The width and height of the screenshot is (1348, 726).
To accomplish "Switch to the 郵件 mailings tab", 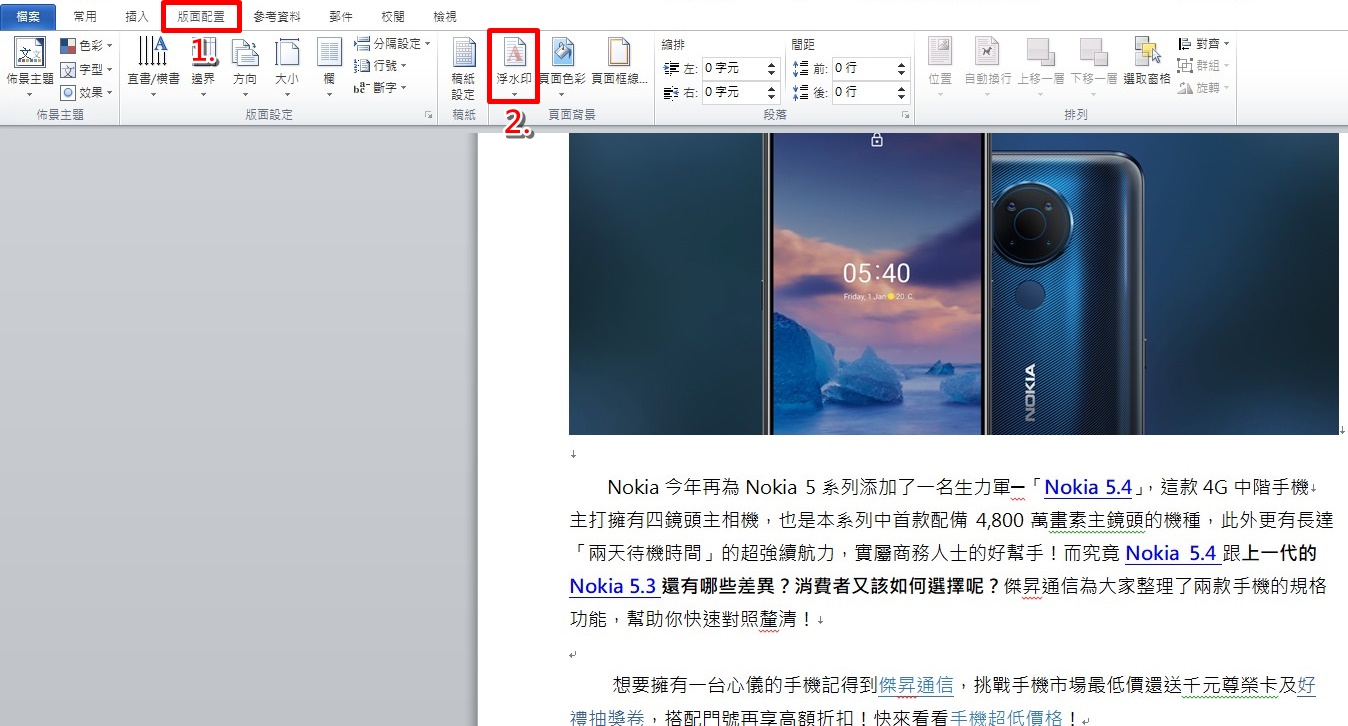I will point(341,17).
